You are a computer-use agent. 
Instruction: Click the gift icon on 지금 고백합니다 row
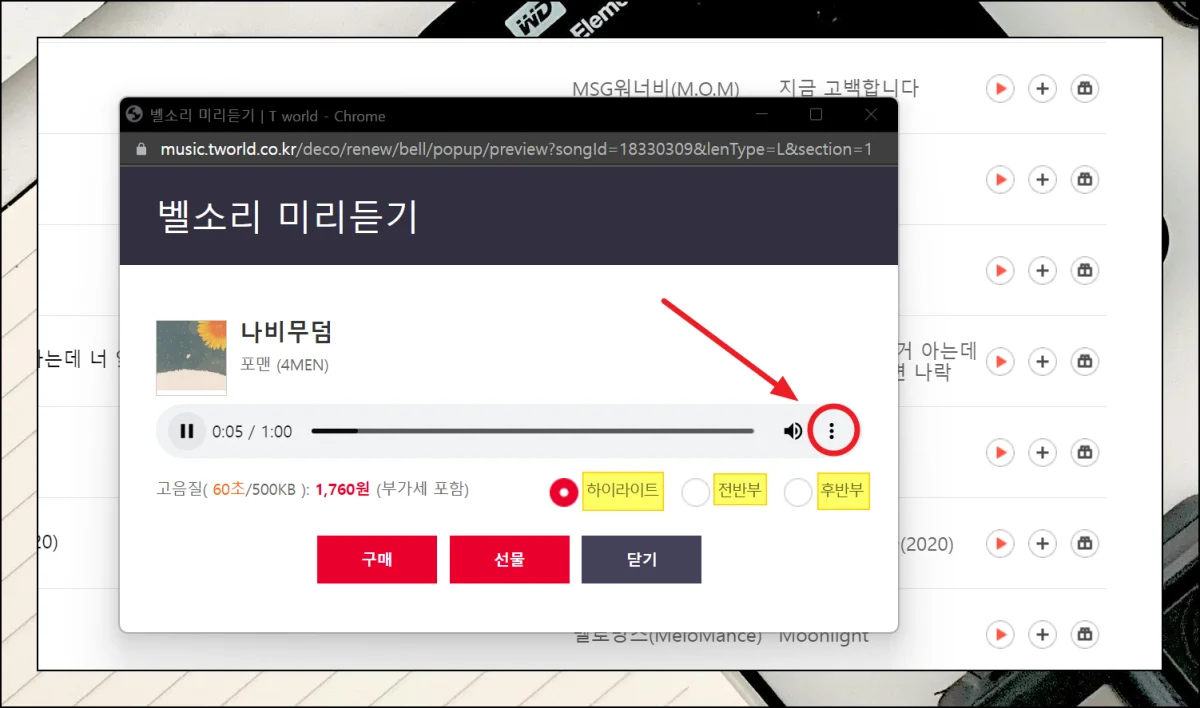point(1085,89)
